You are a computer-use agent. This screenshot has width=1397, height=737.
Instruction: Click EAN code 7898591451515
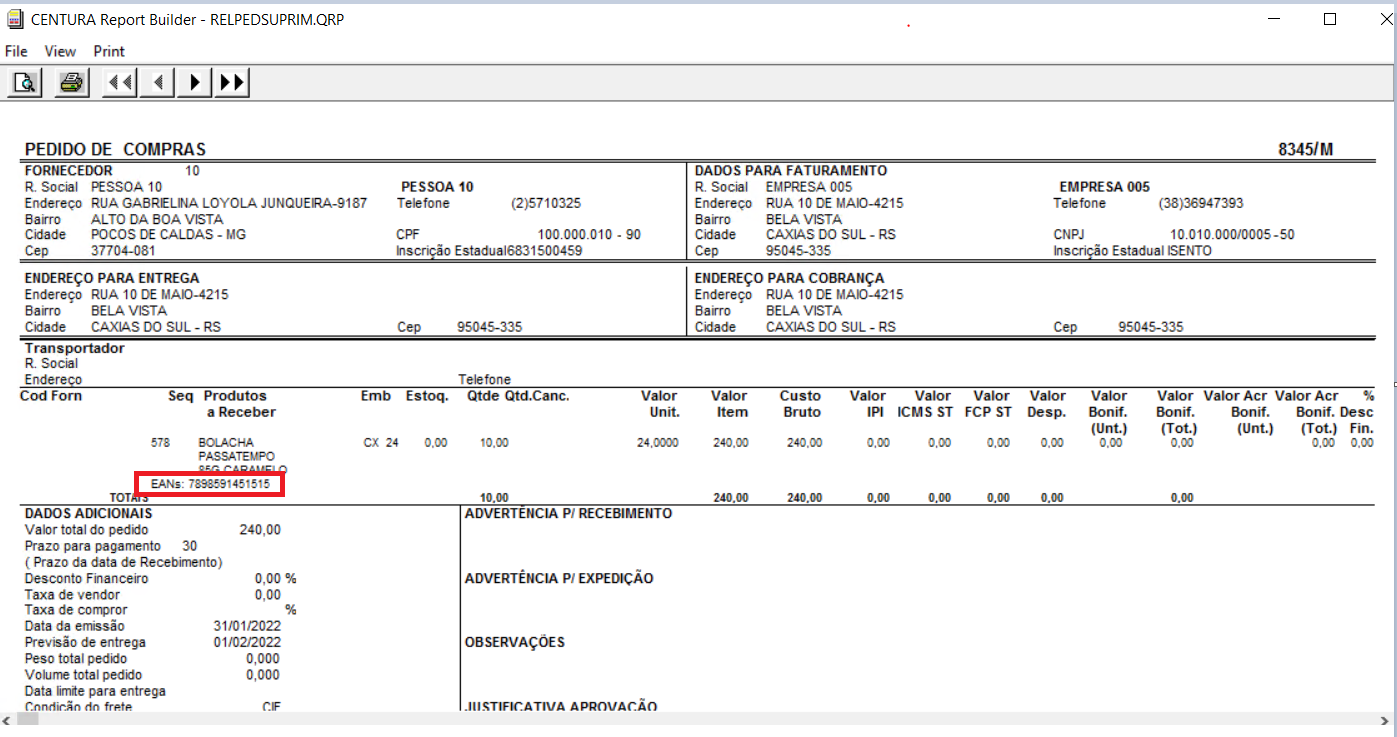tap(229, 484)
